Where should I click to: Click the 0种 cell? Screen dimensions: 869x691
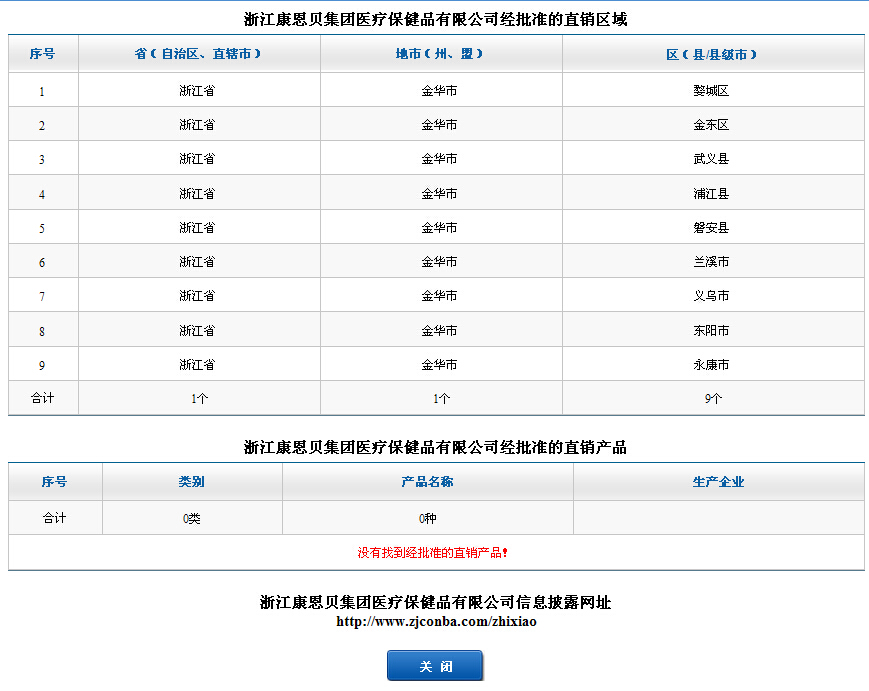click(427, 519)
